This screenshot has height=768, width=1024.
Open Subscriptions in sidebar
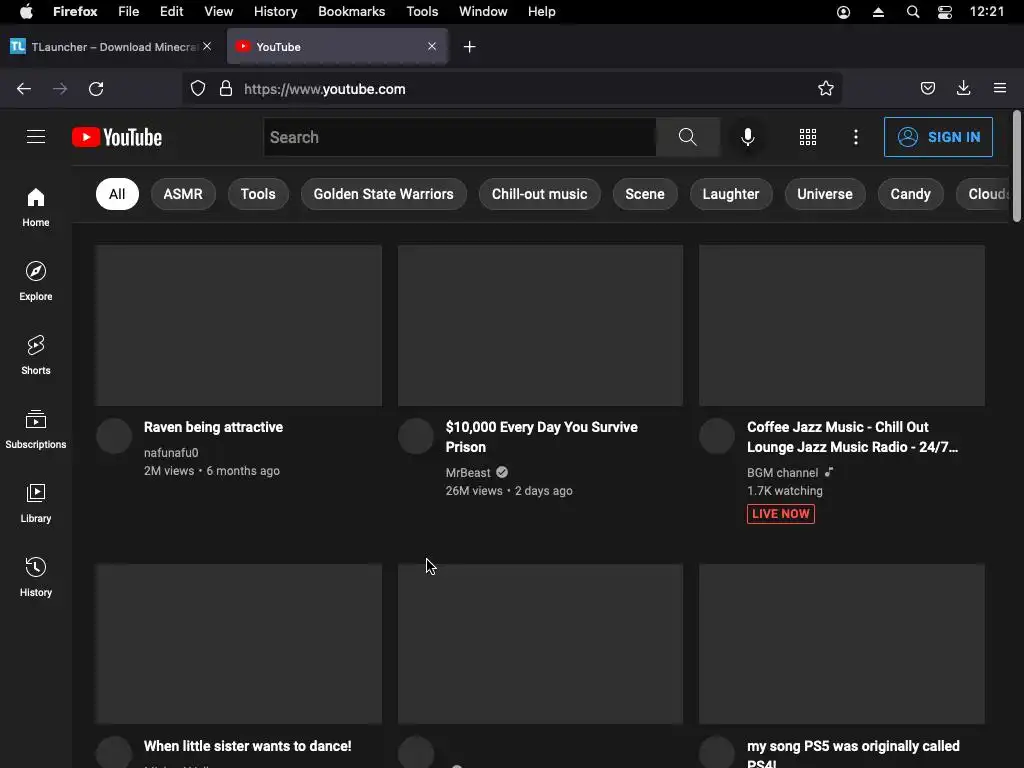click(x=36, y=429)
